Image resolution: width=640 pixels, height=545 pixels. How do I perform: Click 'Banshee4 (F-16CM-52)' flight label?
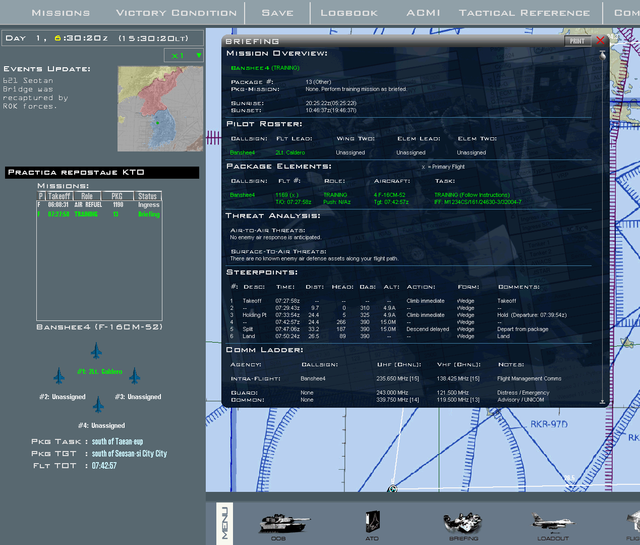100,327
